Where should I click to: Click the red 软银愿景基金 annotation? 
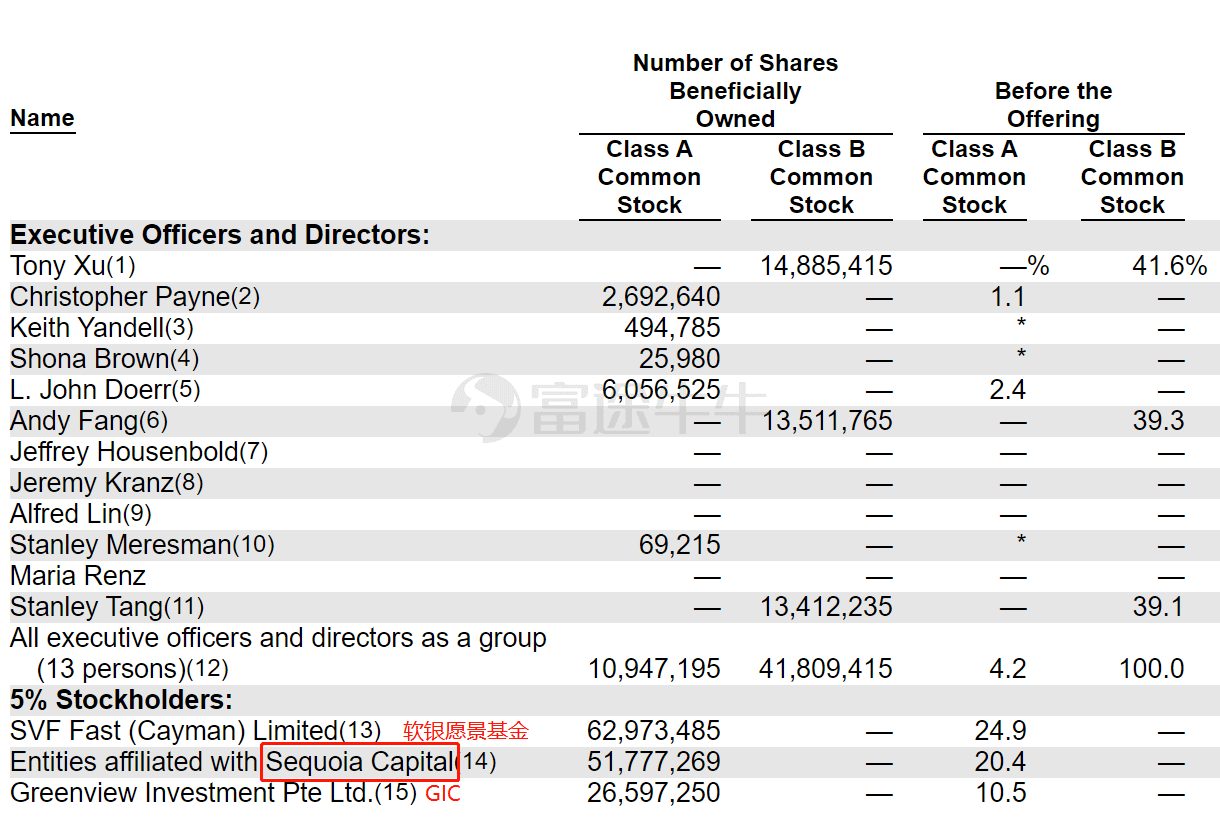(x=465, y=731)
